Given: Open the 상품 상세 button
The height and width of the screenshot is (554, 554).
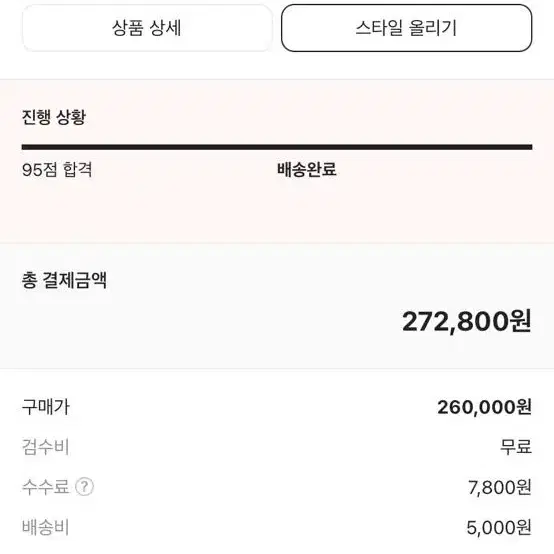Looking at the screenshot, I should tap(147, 28).
